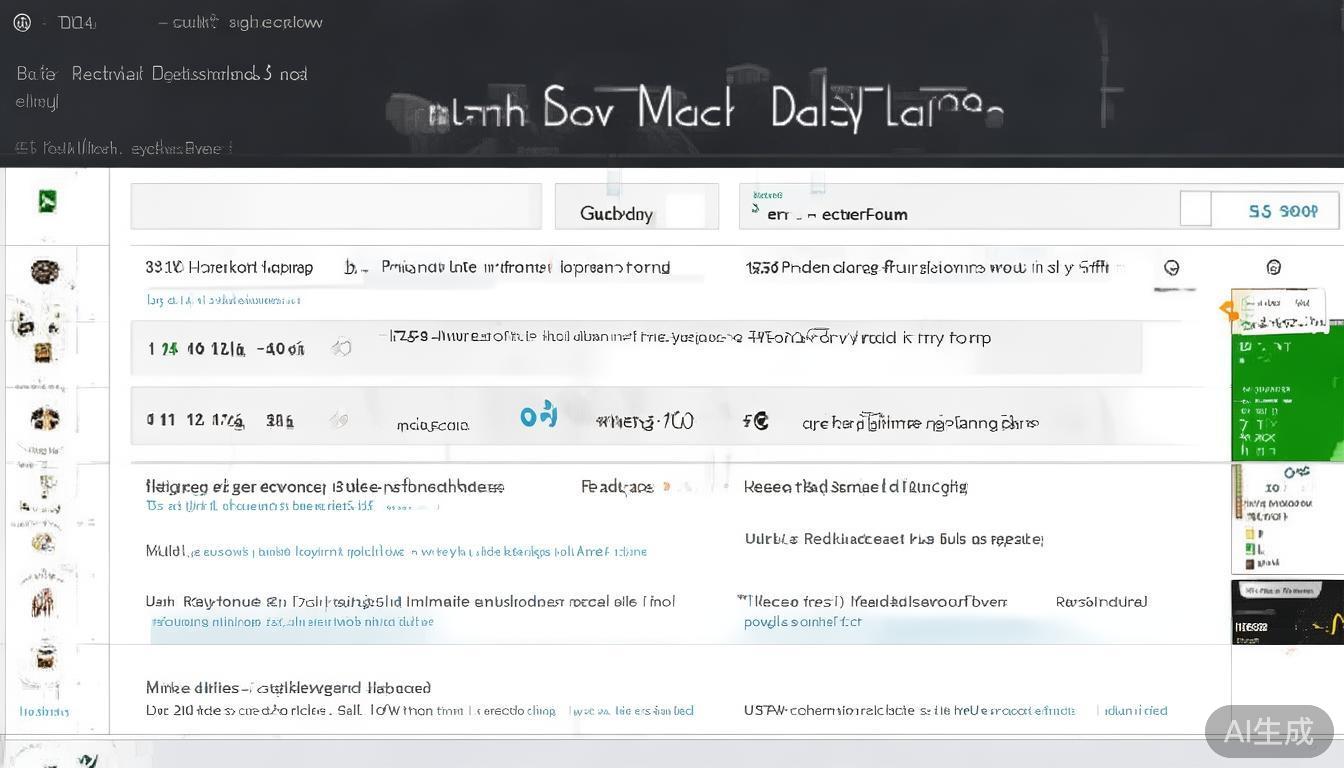Screen dimensions: 1344x768
Task: Open the dark chart thumbnail at the right
Action: (x=1286, y=612)
